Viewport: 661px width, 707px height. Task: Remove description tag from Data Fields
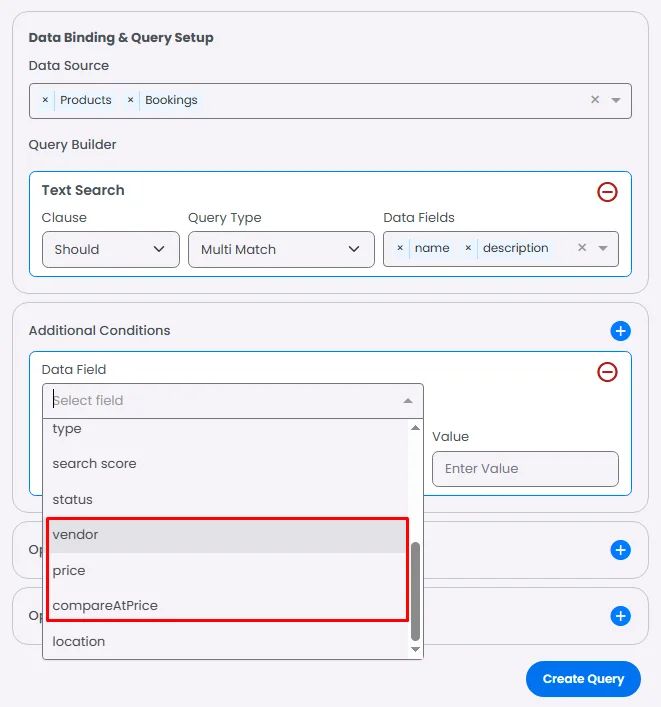[468, 248]
